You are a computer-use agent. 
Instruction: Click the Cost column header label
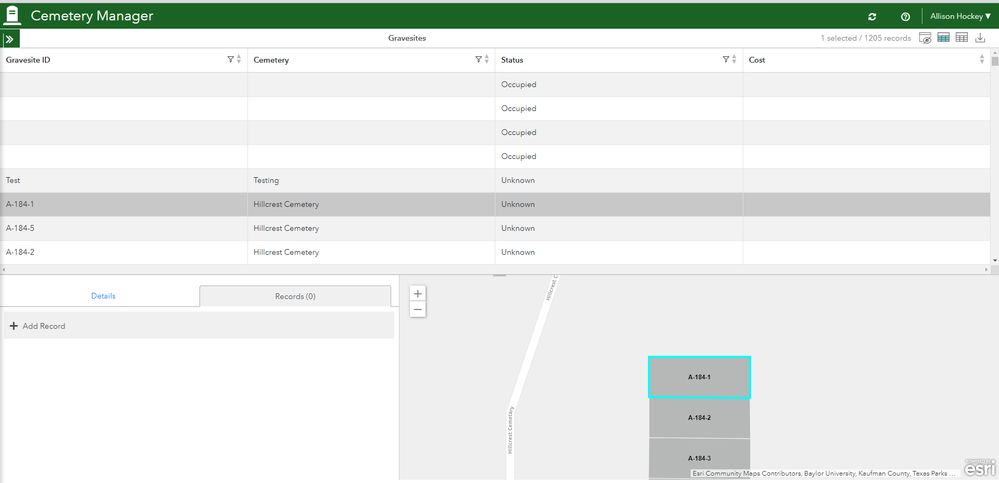[x=757, y=60]
